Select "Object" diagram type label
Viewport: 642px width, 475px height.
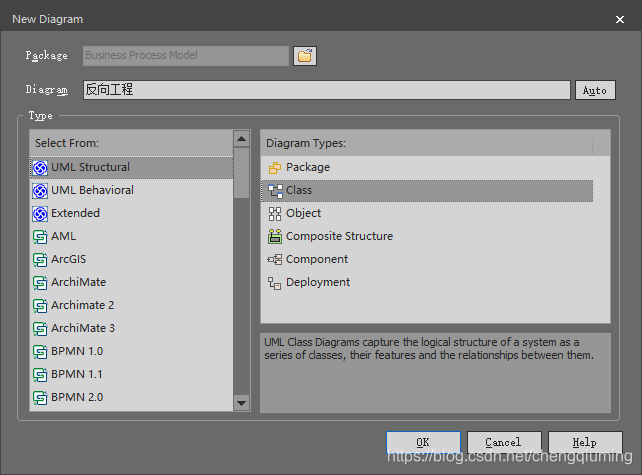point(303,213)
